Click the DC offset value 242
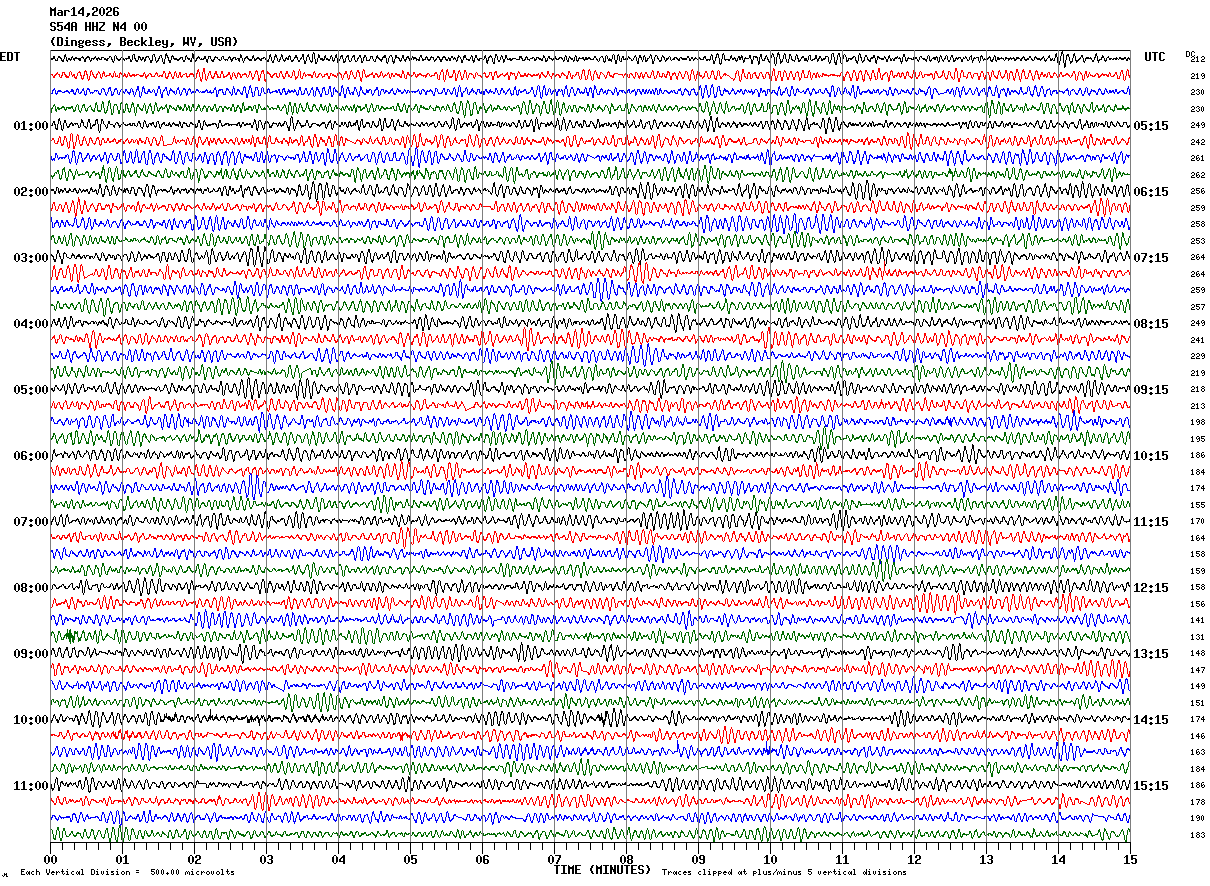Screen dimensions: 1210x886 tap(1197, 142)
